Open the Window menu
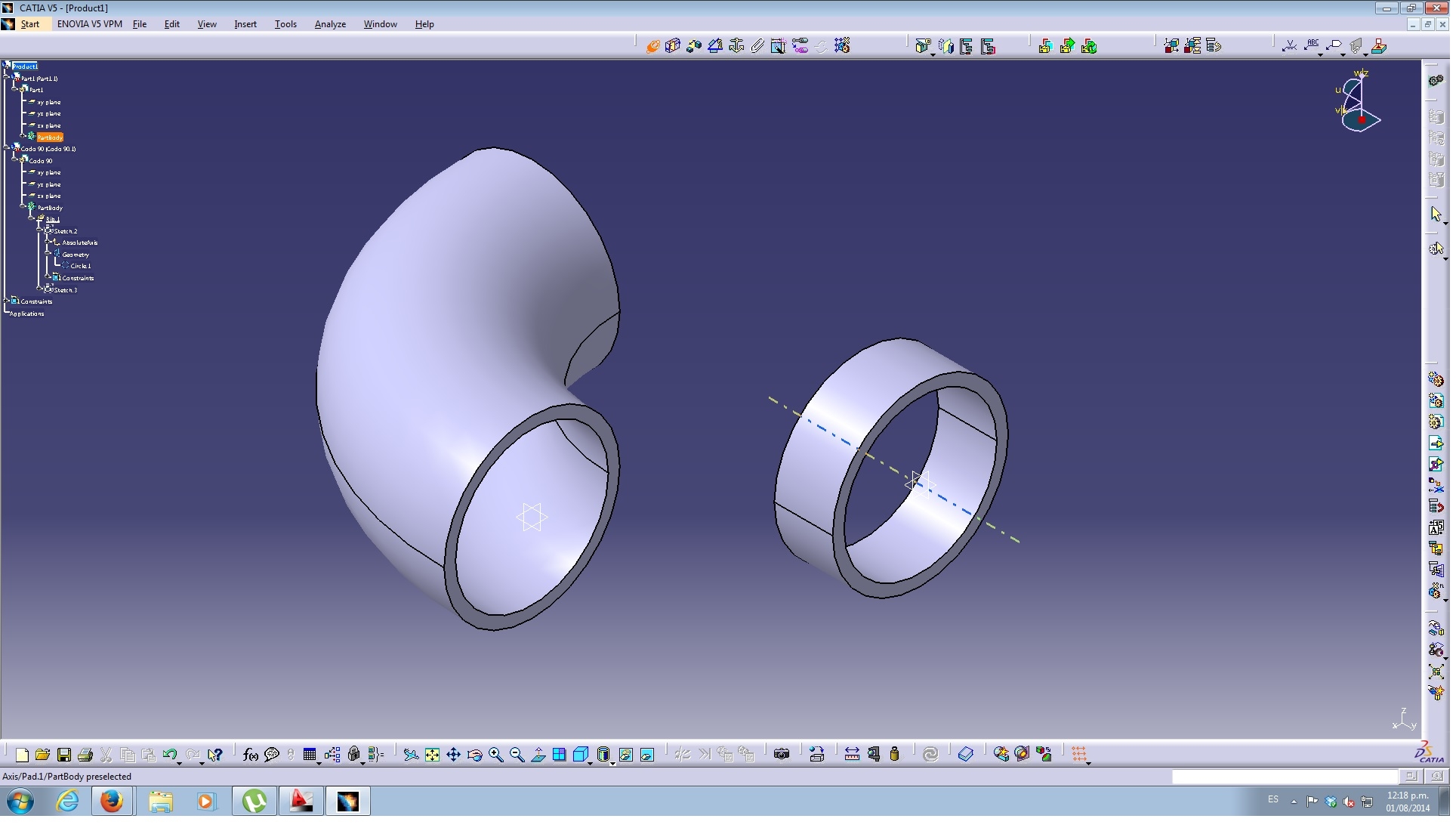Image resolution: width=1456 pixels, height=828 pixels. point(380,25)
